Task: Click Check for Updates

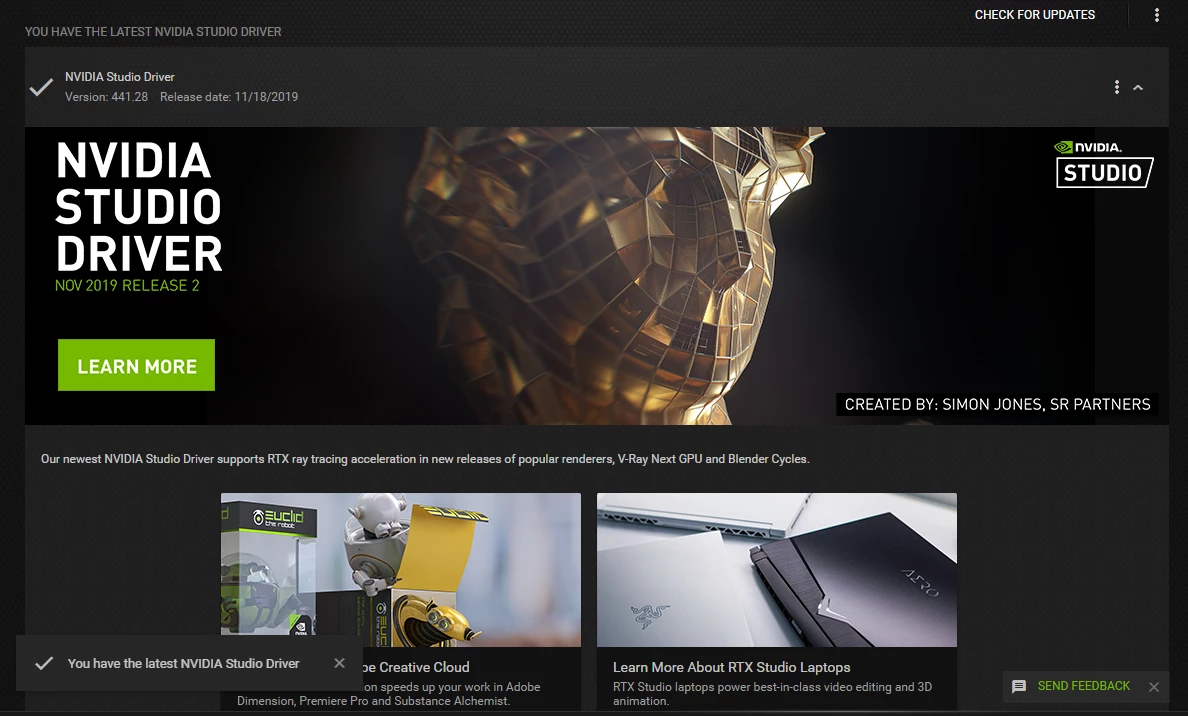Action: coord(1034,14)
